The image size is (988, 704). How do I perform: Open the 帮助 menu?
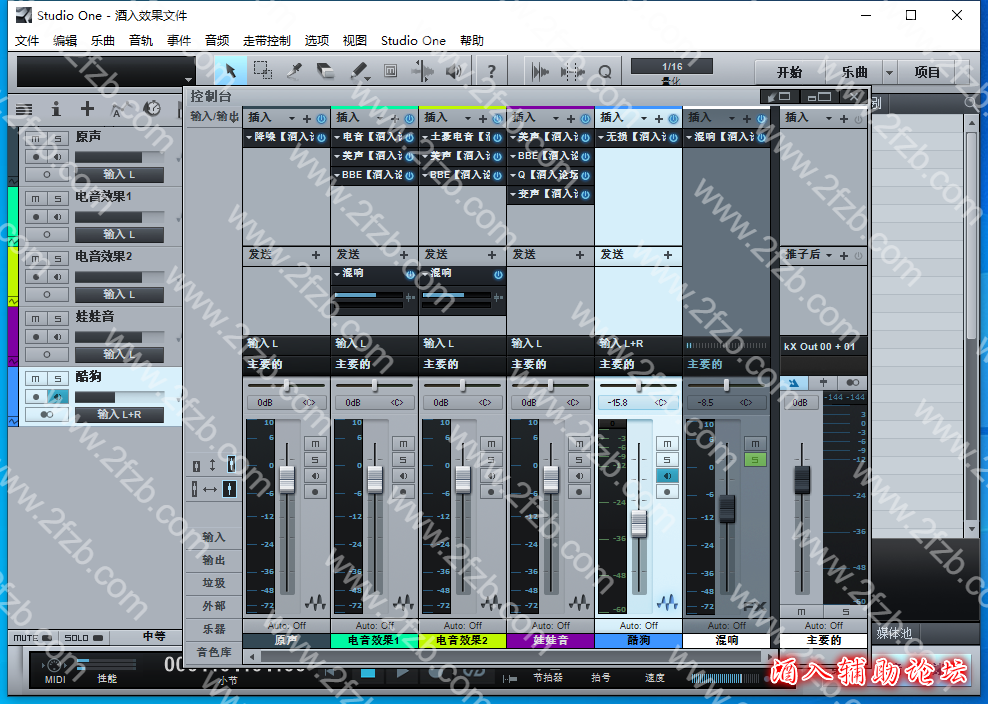pos(471,40)
